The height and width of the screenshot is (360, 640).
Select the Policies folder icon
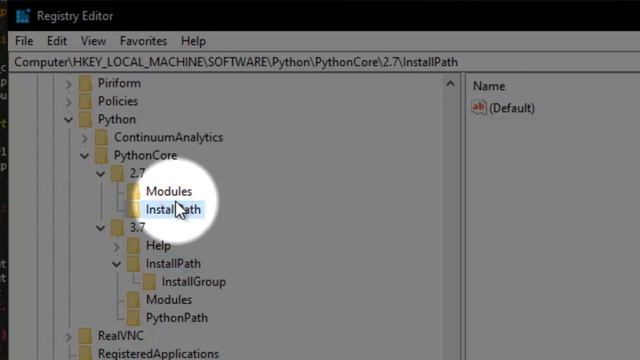[85, 101]
